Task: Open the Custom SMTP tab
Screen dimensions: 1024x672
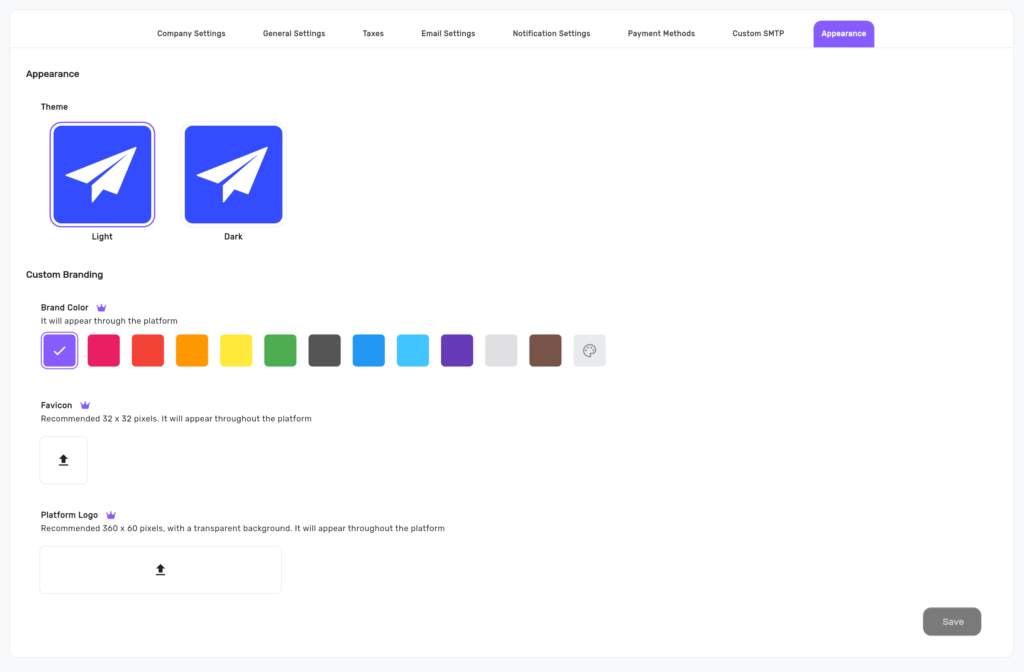Action: [758, 33]
